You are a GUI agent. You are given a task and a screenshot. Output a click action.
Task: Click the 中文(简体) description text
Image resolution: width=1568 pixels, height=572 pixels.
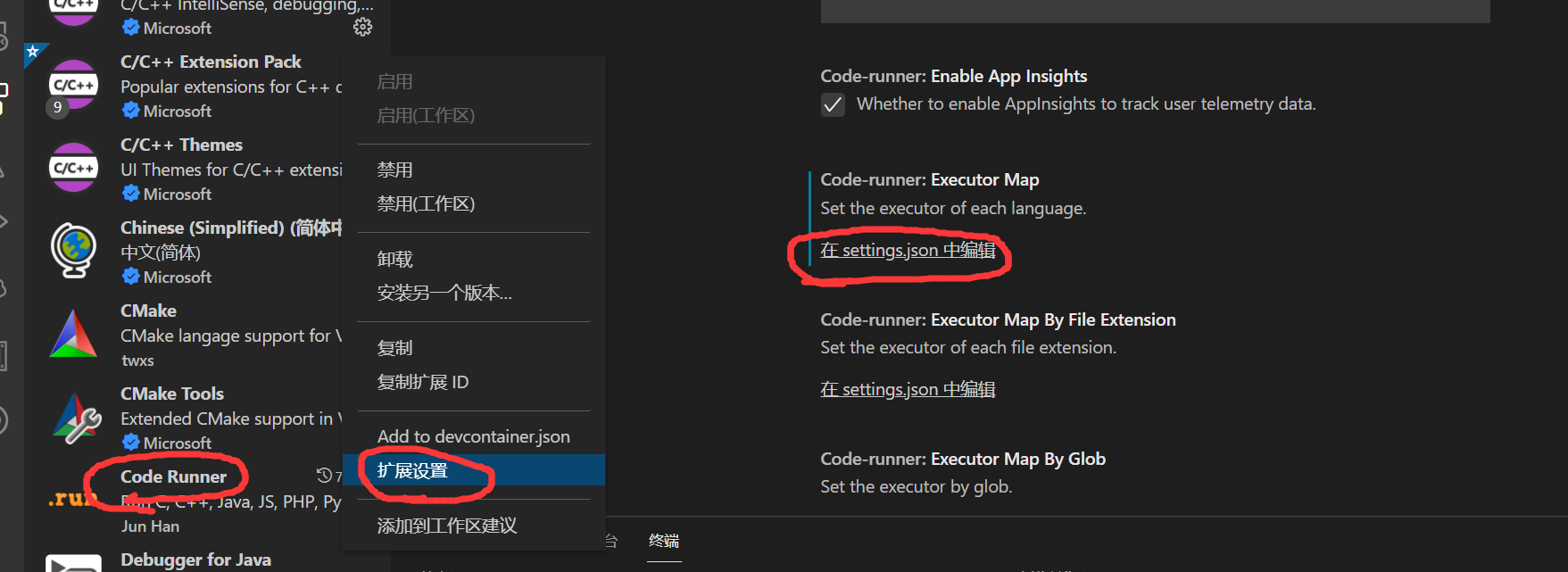pyautogui.click(x=161, y=253)
